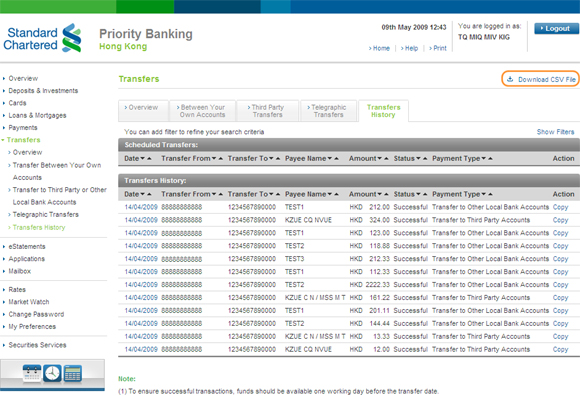
Task: Sort Transfers History by Date descending arrow
Action: 142,194
